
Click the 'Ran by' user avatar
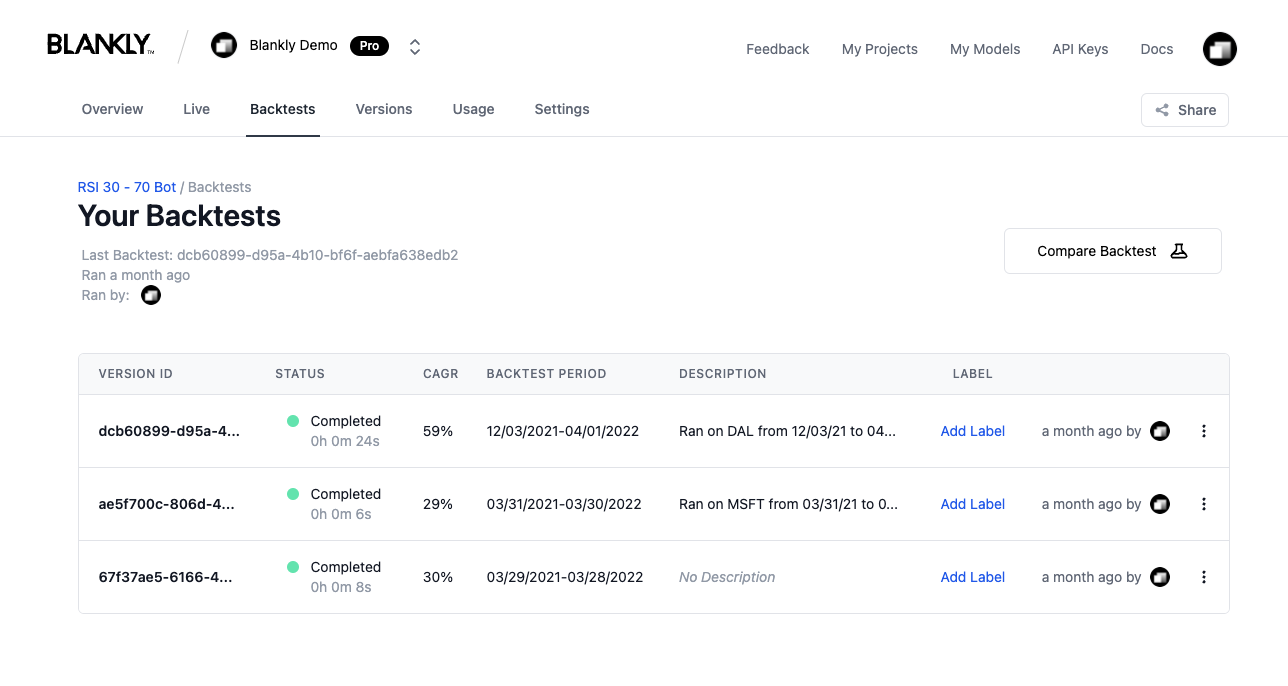click(x=150, y=295)
